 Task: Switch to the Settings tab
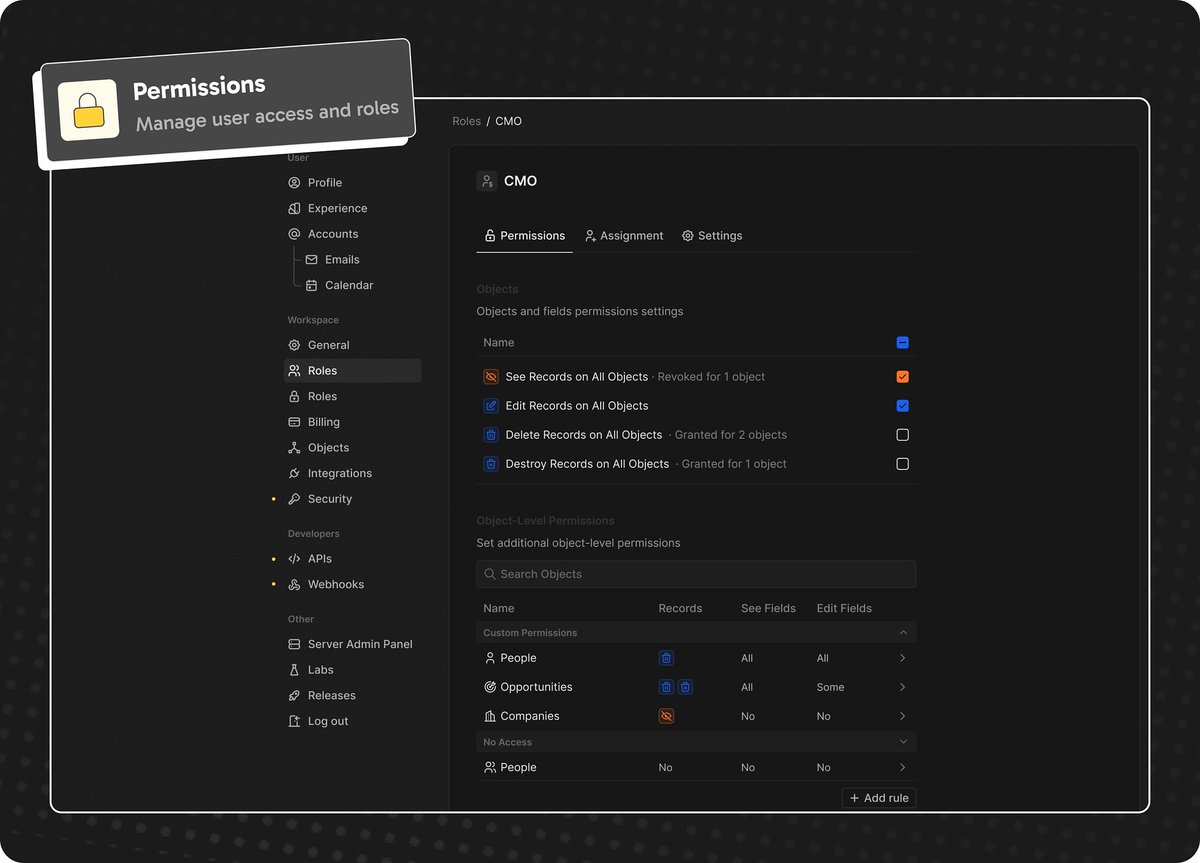coord(713,236)
